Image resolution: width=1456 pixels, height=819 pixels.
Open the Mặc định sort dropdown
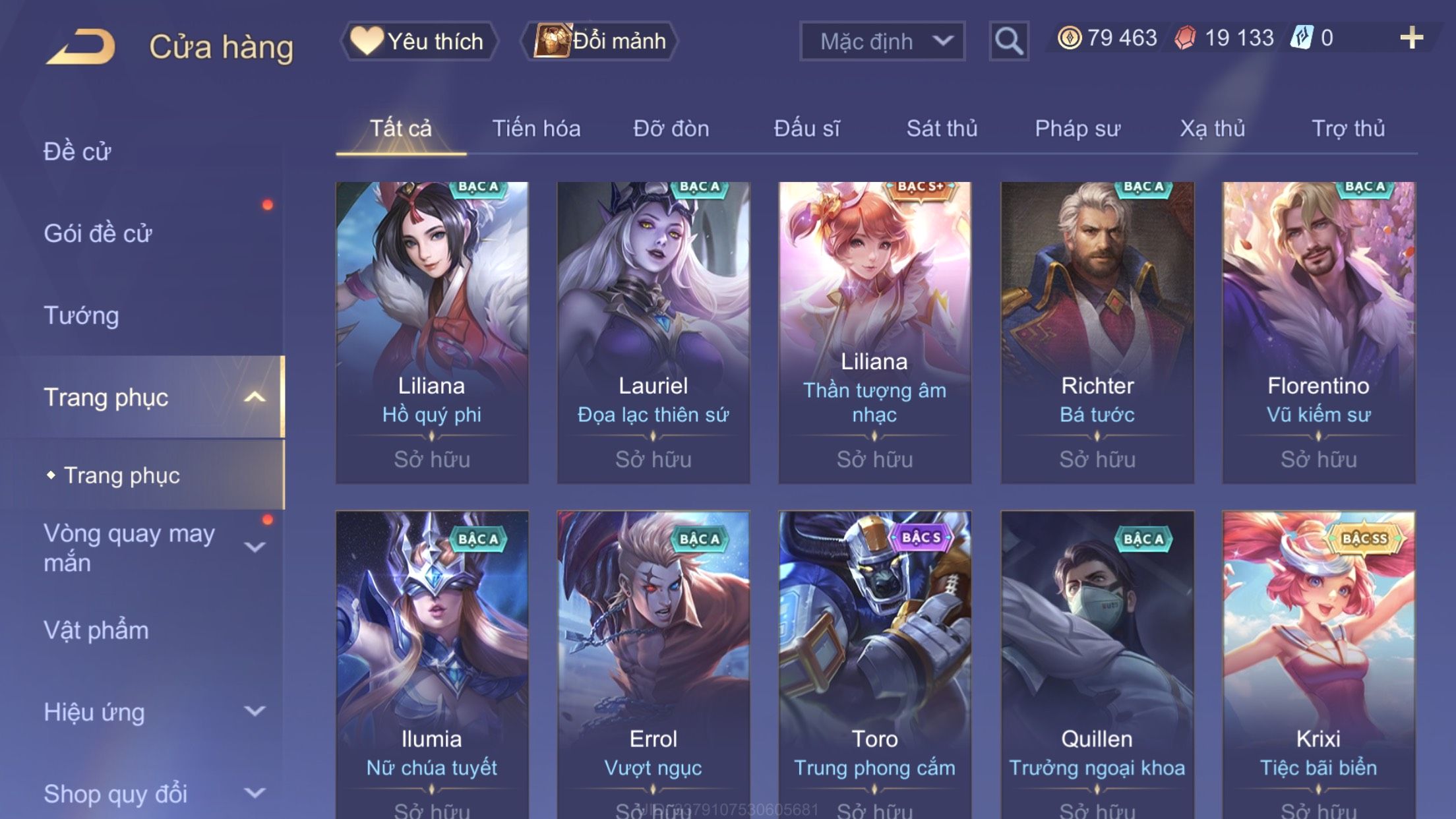tap(882, 41)
